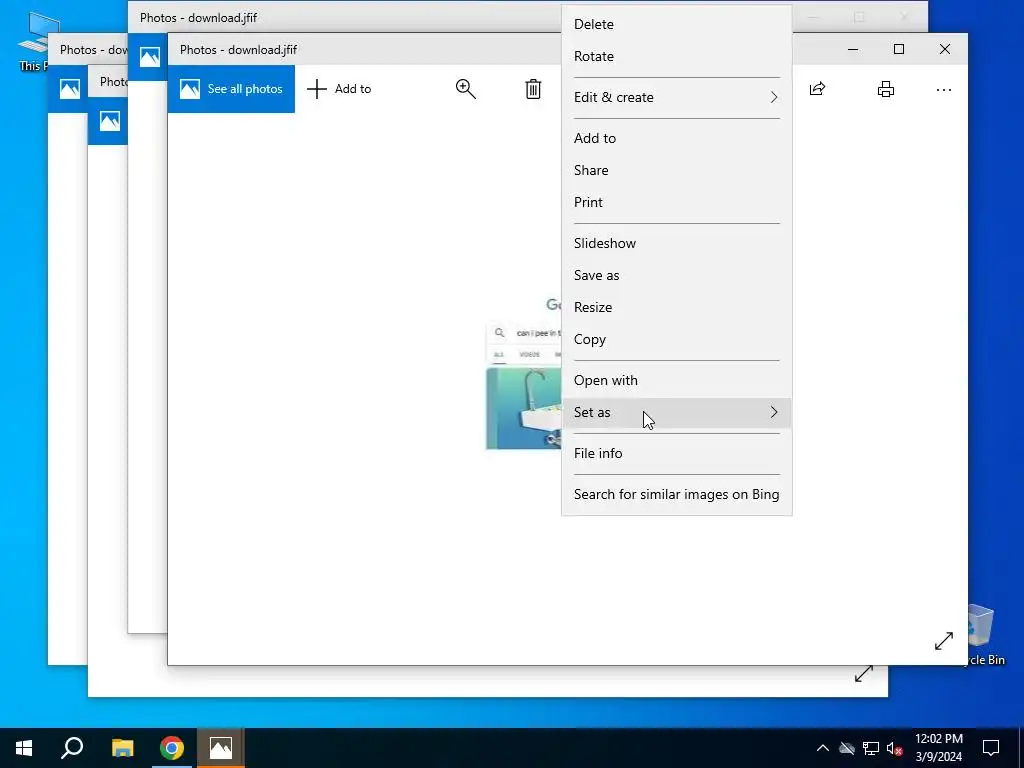The image size is (1024, 768).
Task: Click the OneDrive cloud tray icon
Action: (x=847, y=748)
